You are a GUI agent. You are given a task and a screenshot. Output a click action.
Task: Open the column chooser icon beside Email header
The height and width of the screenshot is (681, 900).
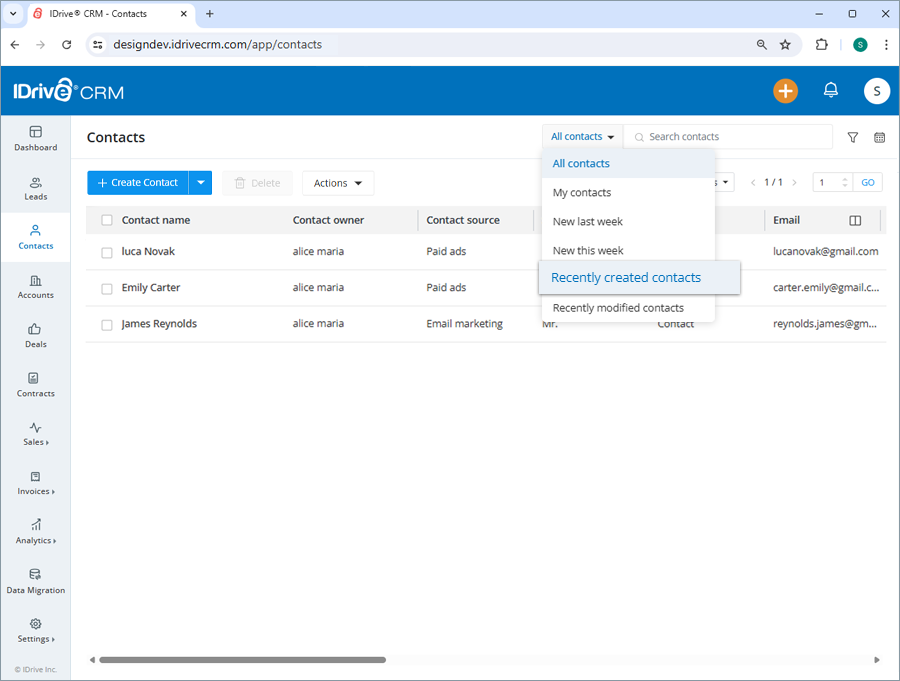coord(853,220)
